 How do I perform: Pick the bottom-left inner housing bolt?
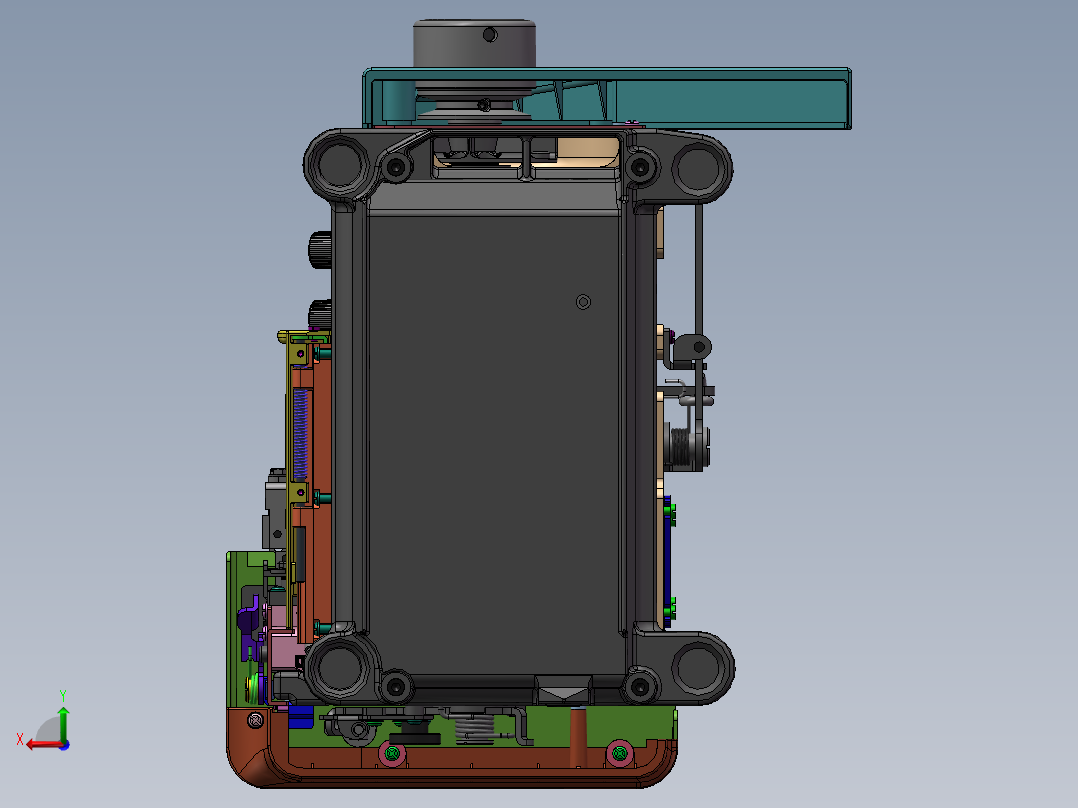click(x=396, y=686)
